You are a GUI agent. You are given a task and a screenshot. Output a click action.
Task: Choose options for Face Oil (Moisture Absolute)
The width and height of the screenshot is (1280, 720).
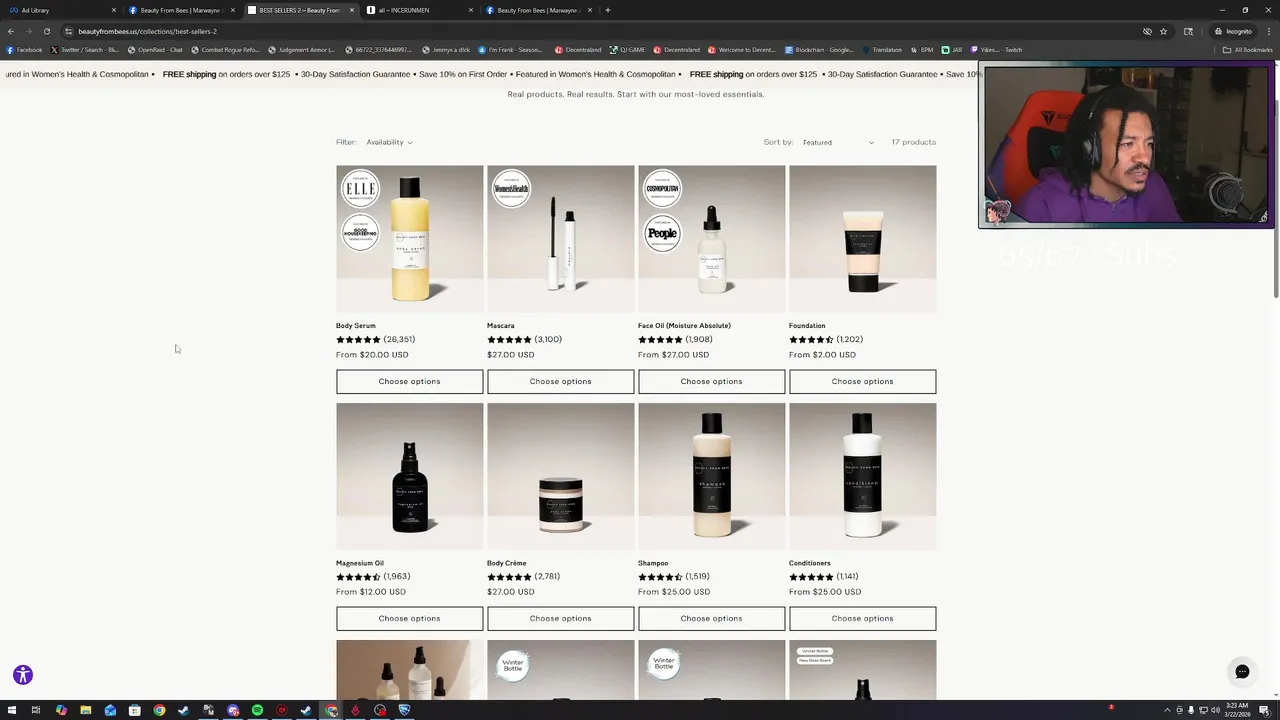711,381
